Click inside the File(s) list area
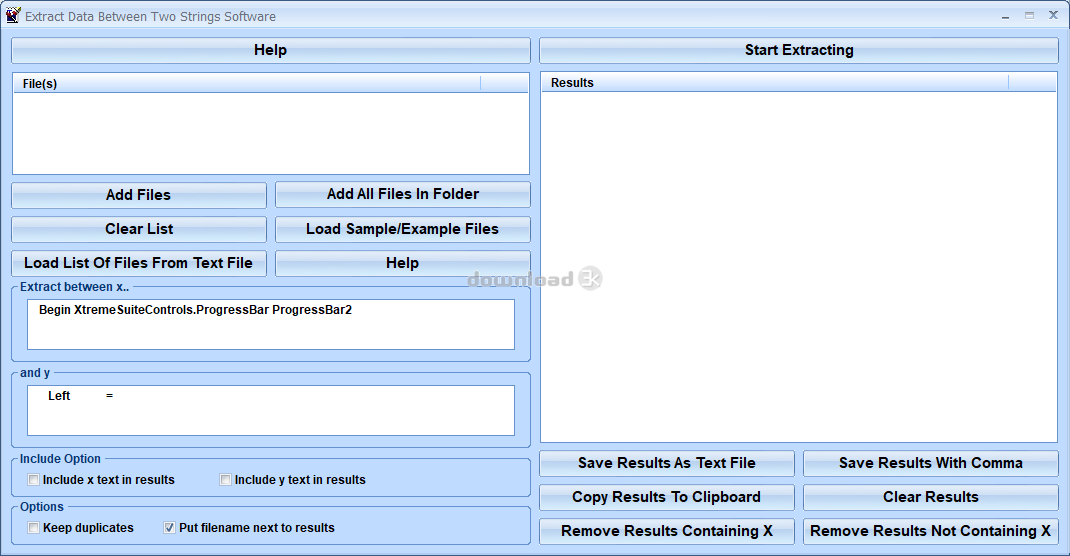This screenshot has width=1070, height=556. tap(271, 133)
